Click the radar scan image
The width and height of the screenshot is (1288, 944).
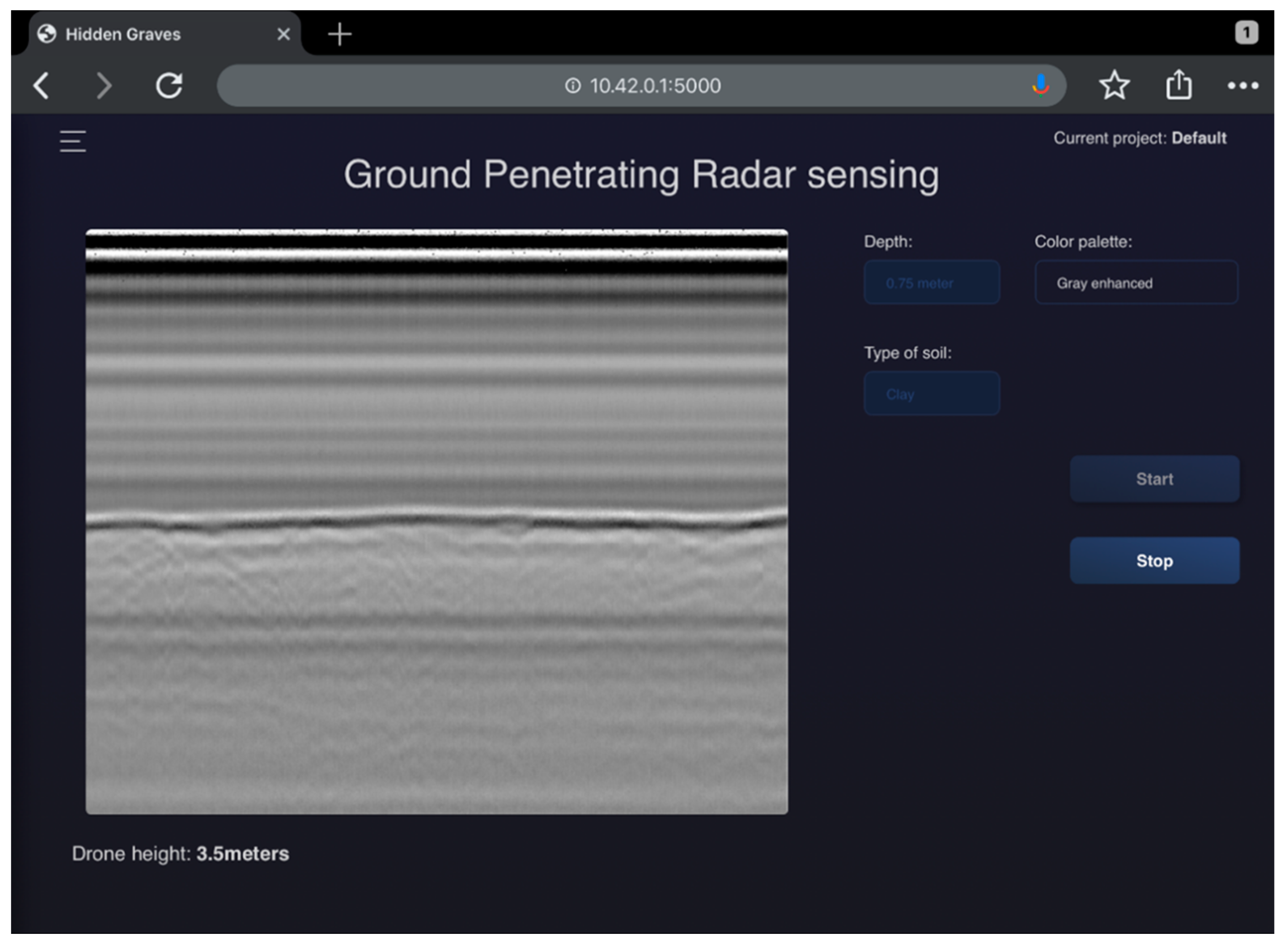click(437, 523)
